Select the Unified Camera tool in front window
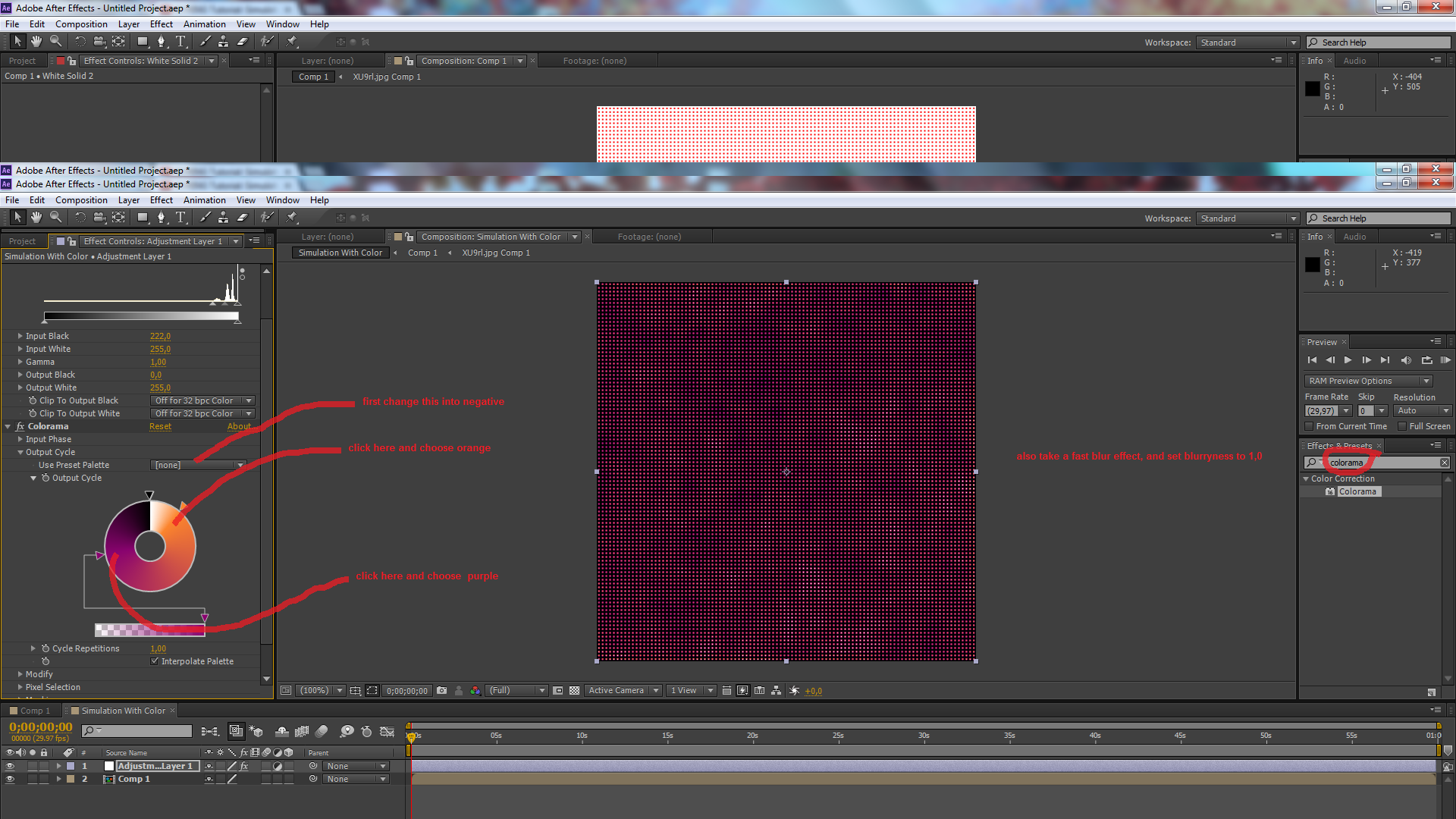The height and width of the screenshot is (819, 1456). 99,218
